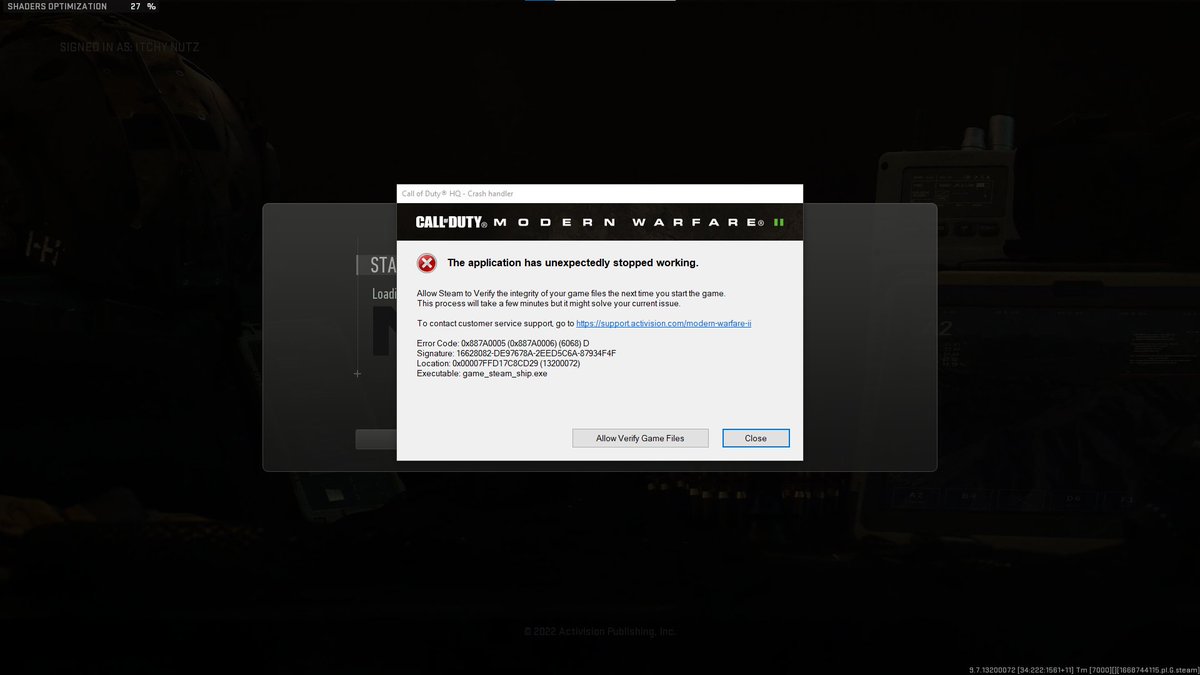Click the Allow Verify Game Files button

point(640,438)
